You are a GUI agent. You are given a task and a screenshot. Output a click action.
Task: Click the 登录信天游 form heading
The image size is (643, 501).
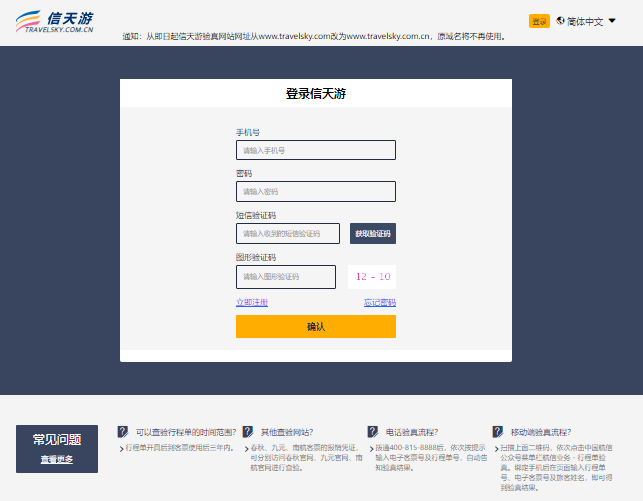tap(316, 93)
